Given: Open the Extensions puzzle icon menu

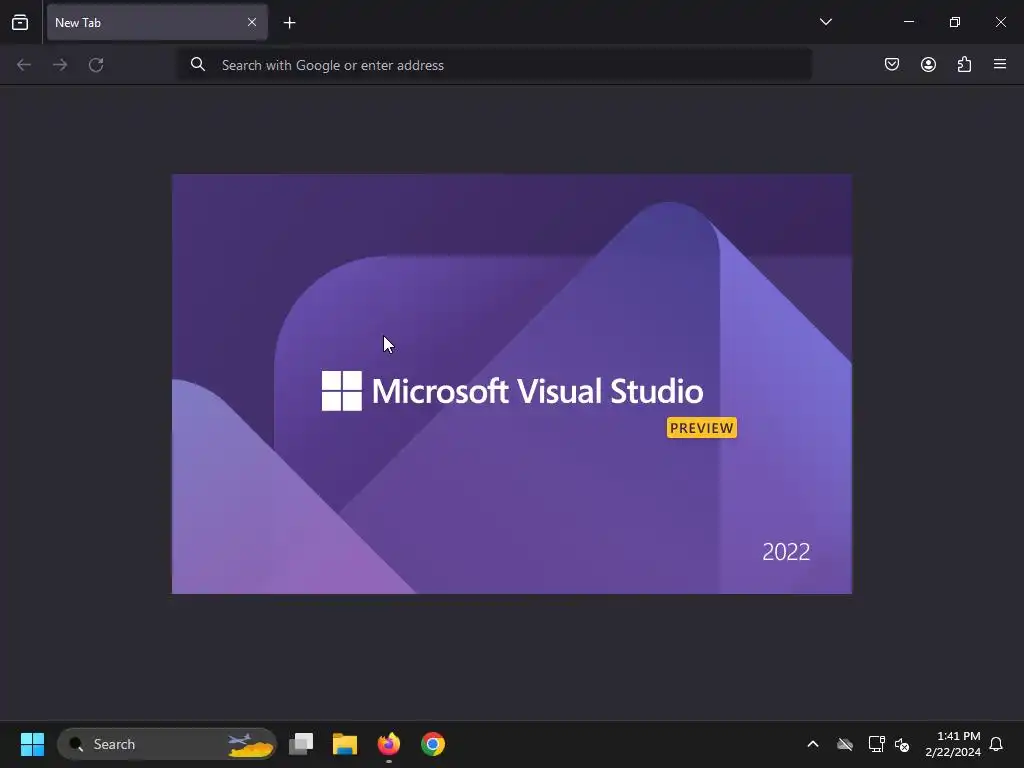Looking at the screenshot, I should point(964,64).
